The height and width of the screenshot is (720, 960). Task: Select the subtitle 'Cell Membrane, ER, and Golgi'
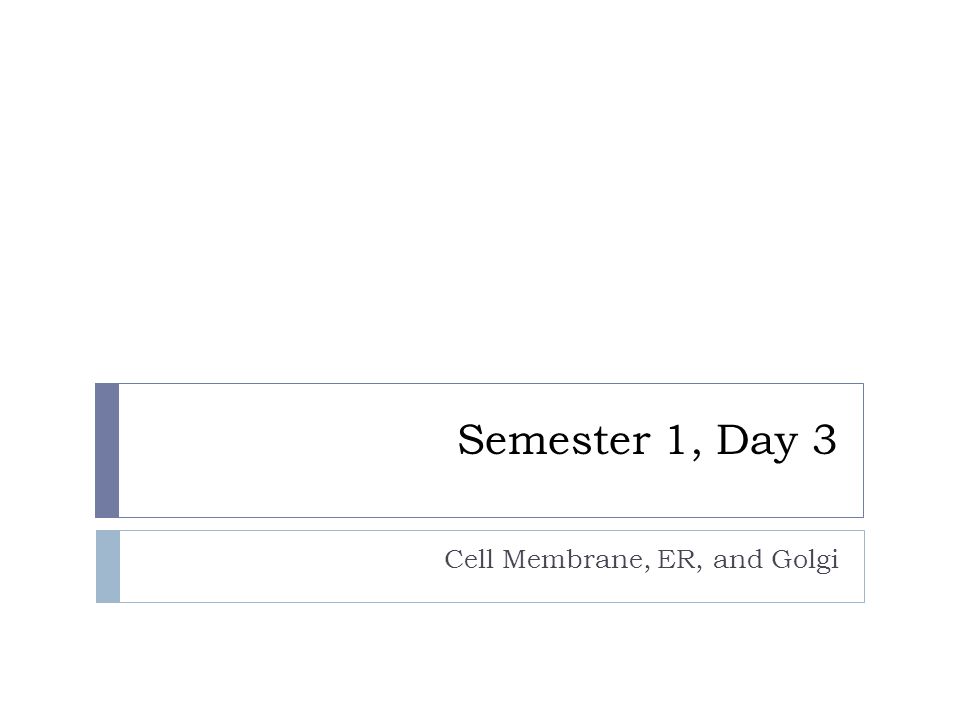click(641, 560)
